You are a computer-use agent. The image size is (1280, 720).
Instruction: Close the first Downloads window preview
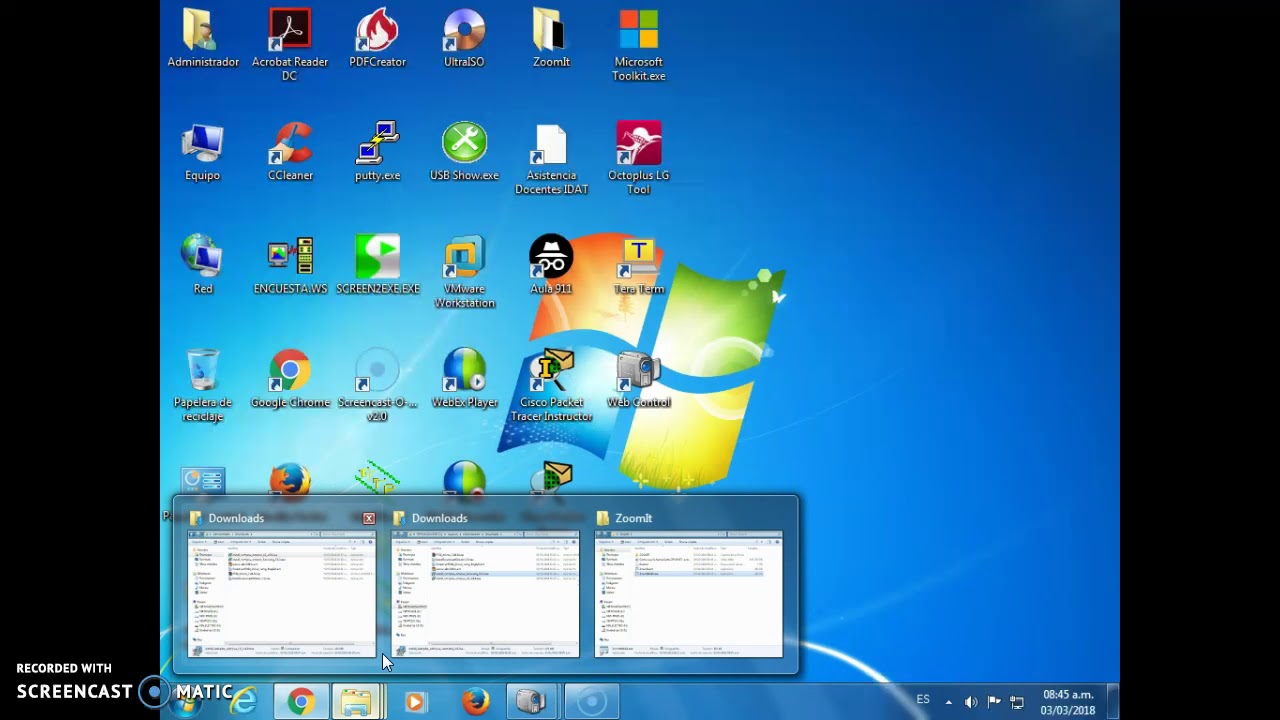point(369,518)
